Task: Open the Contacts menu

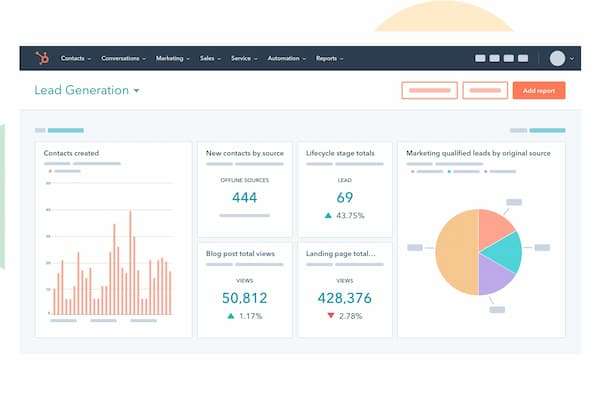Action: pyautogui.click(x=75, y=58)
